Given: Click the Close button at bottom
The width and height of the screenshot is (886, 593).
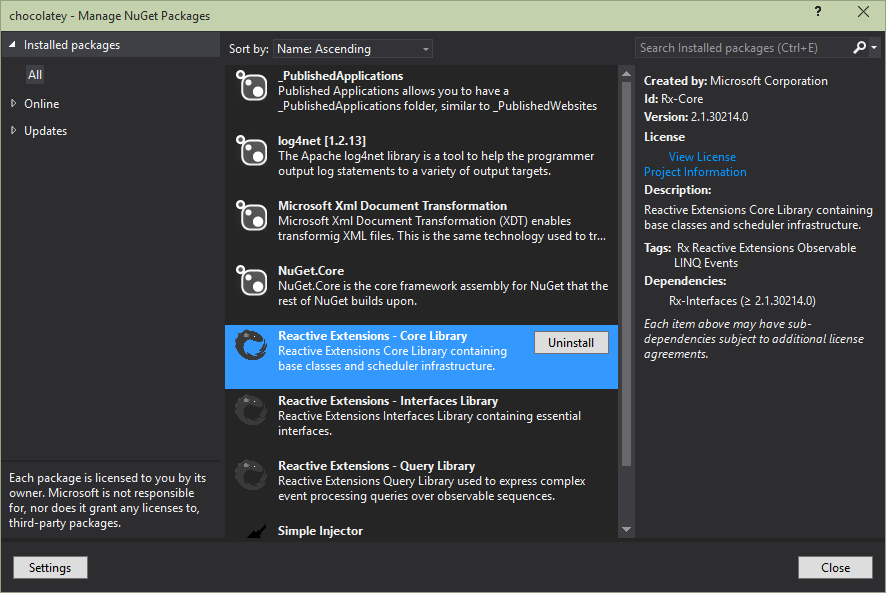Looking at the screenshot, I should coord(835,568).
